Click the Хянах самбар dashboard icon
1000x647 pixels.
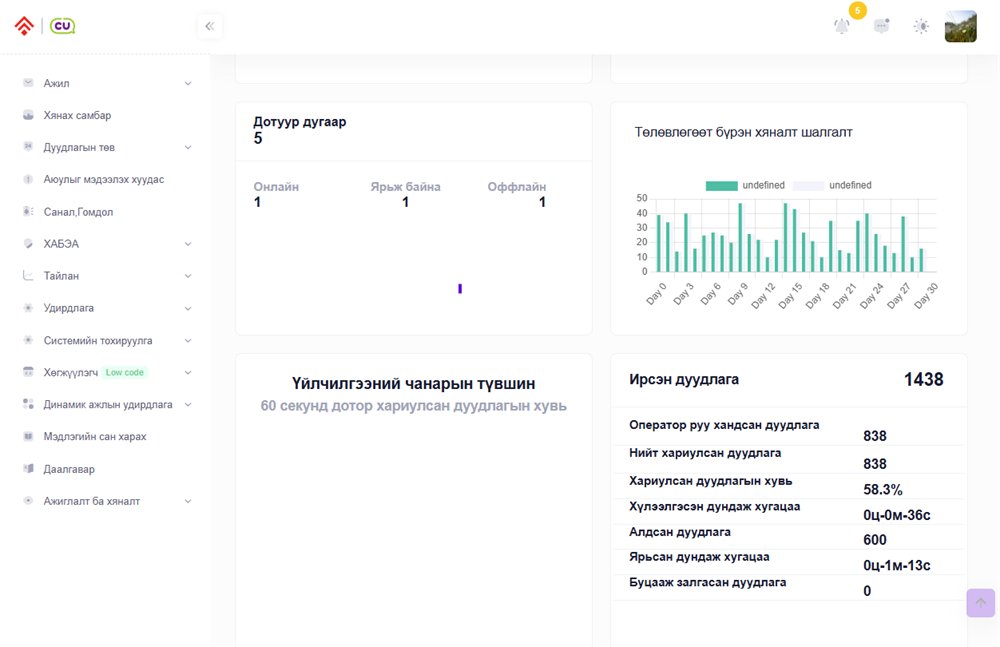tap(28, 115)
